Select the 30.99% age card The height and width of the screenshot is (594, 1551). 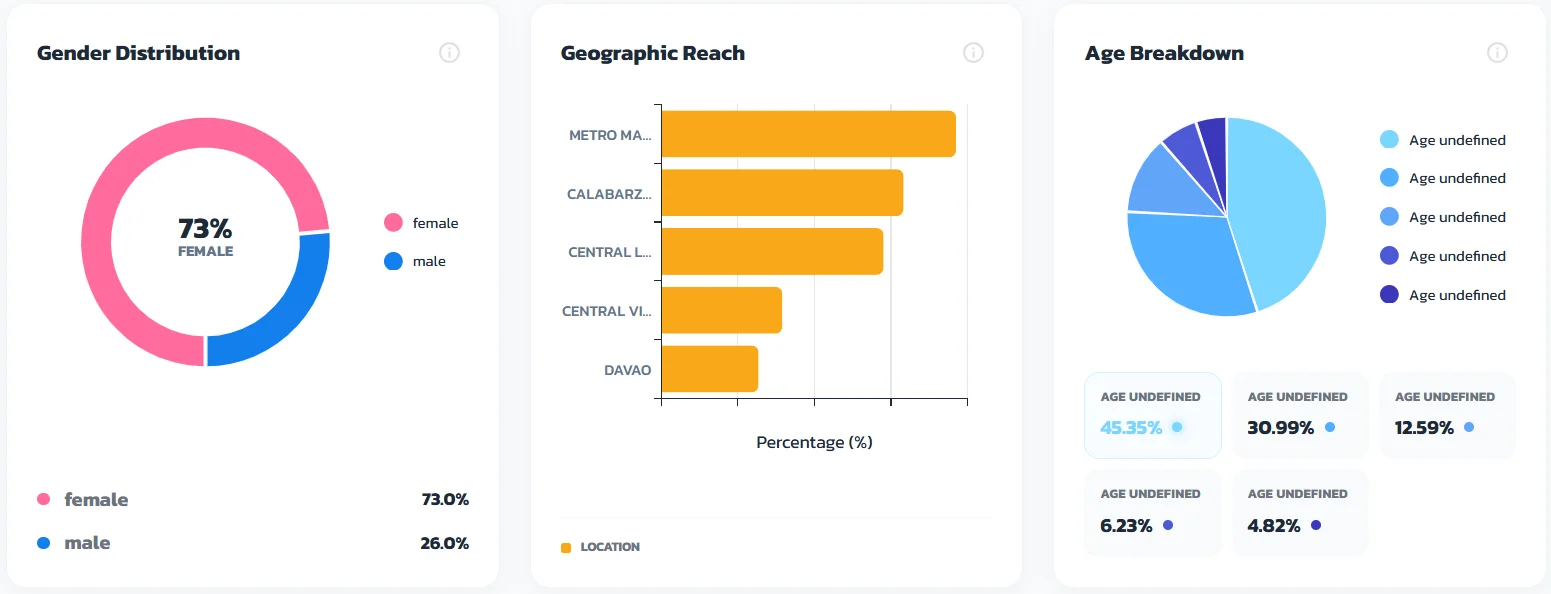point(1299,415)
